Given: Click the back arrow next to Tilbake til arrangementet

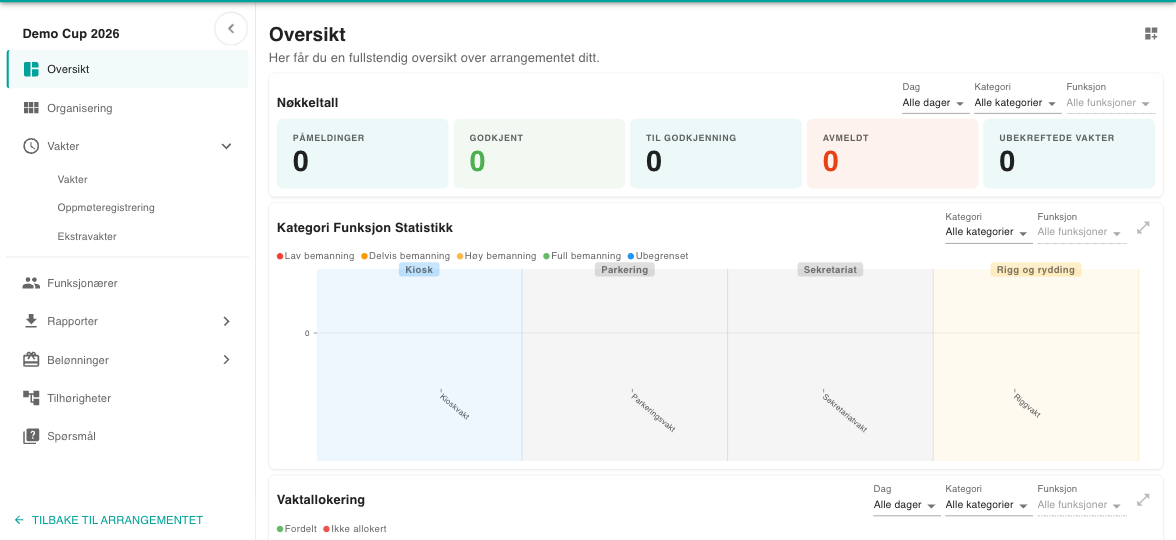Looking at the screenshot, I should tap(20, 520).
